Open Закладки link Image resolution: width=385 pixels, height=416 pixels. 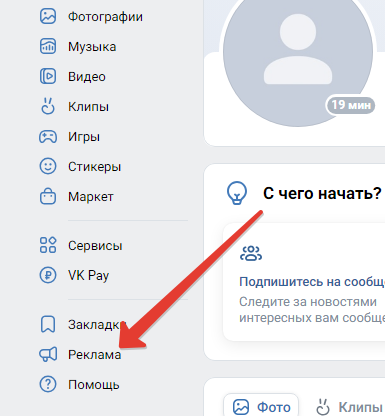[x=97, y=325]
